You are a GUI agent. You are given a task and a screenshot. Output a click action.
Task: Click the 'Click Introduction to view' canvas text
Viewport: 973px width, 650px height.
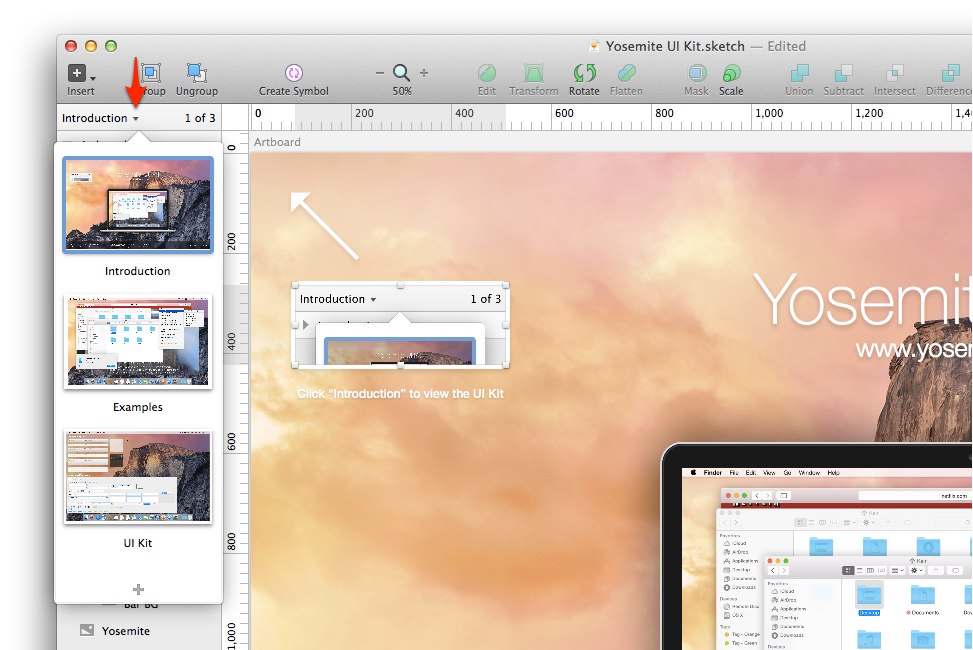click(400, 394)
